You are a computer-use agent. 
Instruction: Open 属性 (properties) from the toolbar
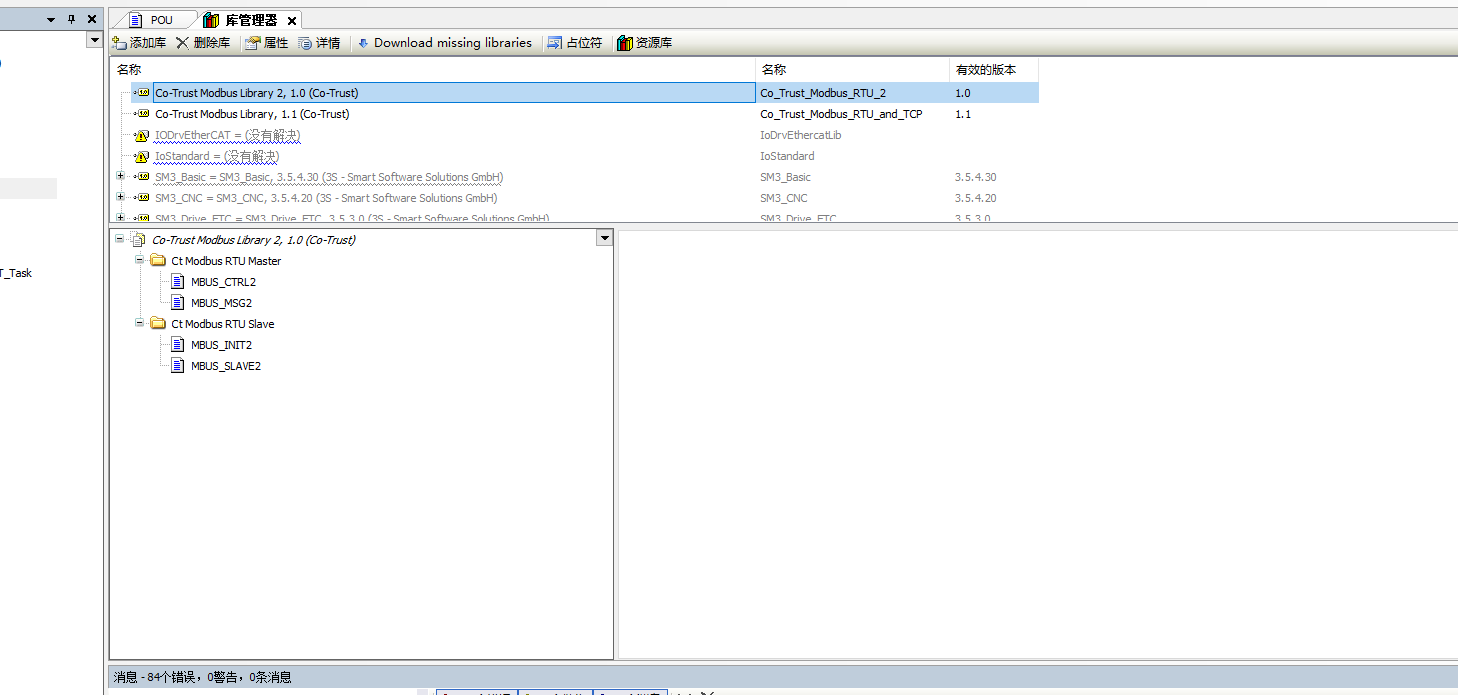[x=267, y=43]
